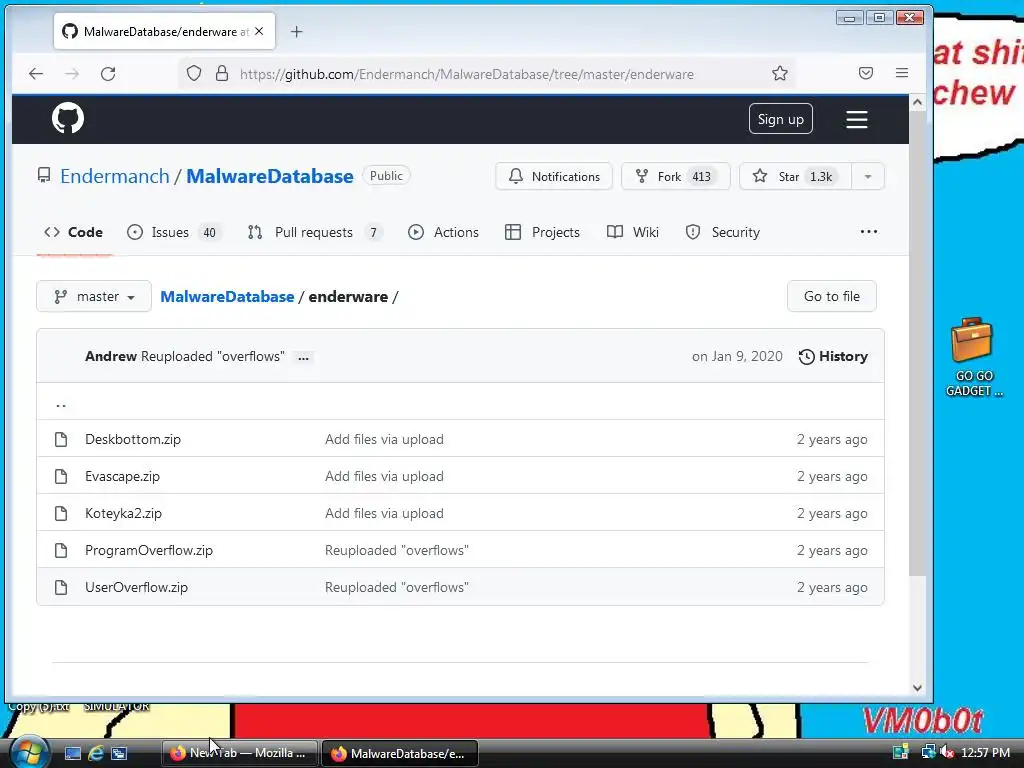Open the Wiki tab
Viewport: 1024px width, 768px height.
pyautogui.click(x=633, y=232)
